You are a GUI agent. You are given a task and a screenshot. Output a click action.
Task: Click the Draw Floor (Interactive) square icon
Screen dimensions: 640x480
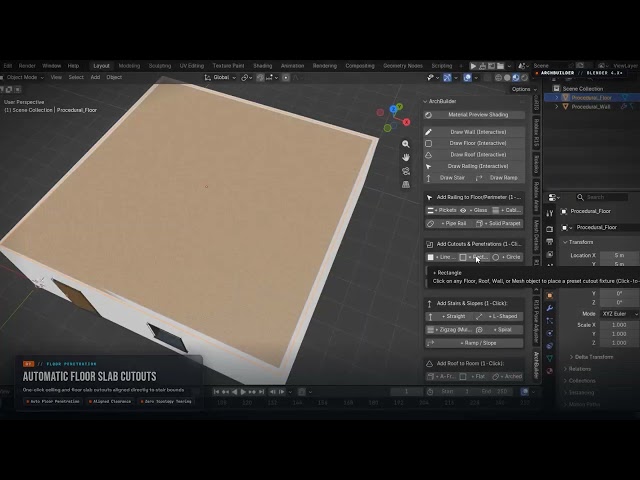coord(428,143)
